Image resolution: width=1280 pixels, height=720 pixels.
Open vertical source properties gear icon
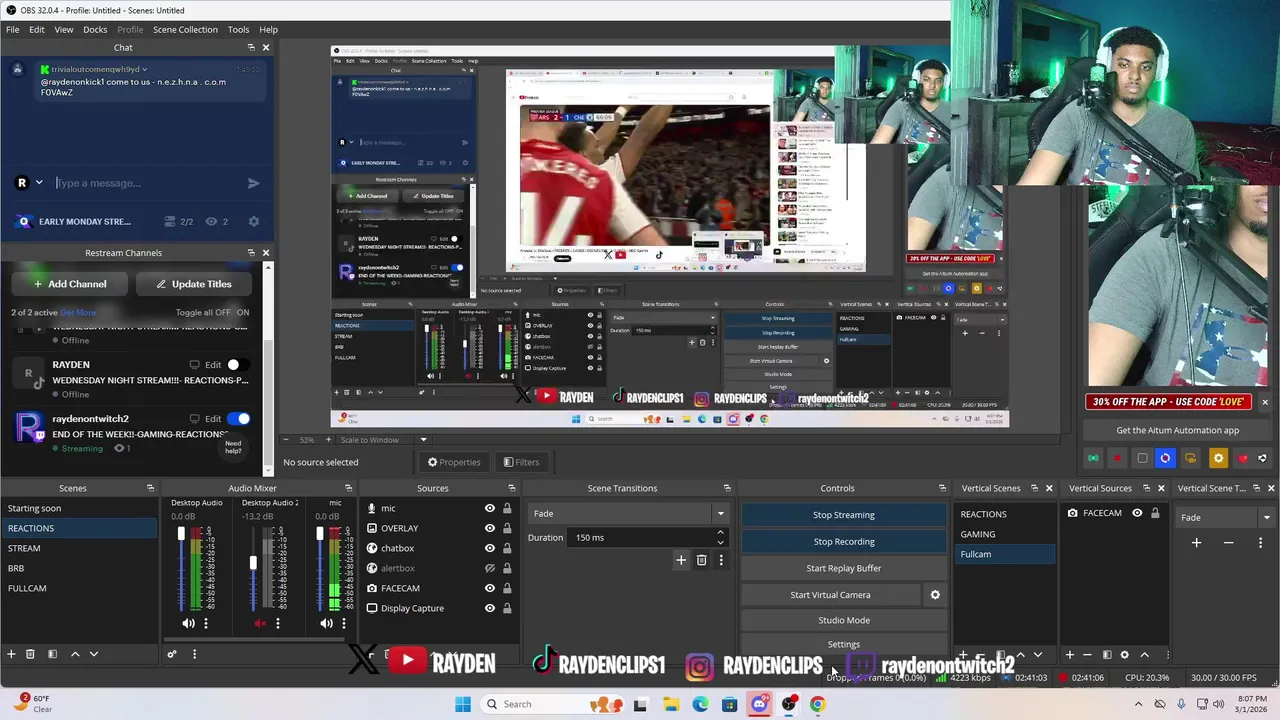click(1124, 655)
